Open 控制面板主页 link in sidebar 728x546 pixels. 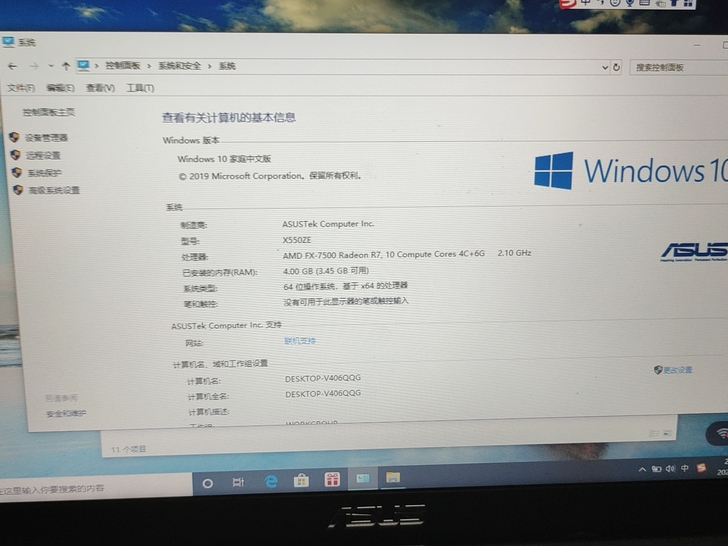tap(49, 112)
